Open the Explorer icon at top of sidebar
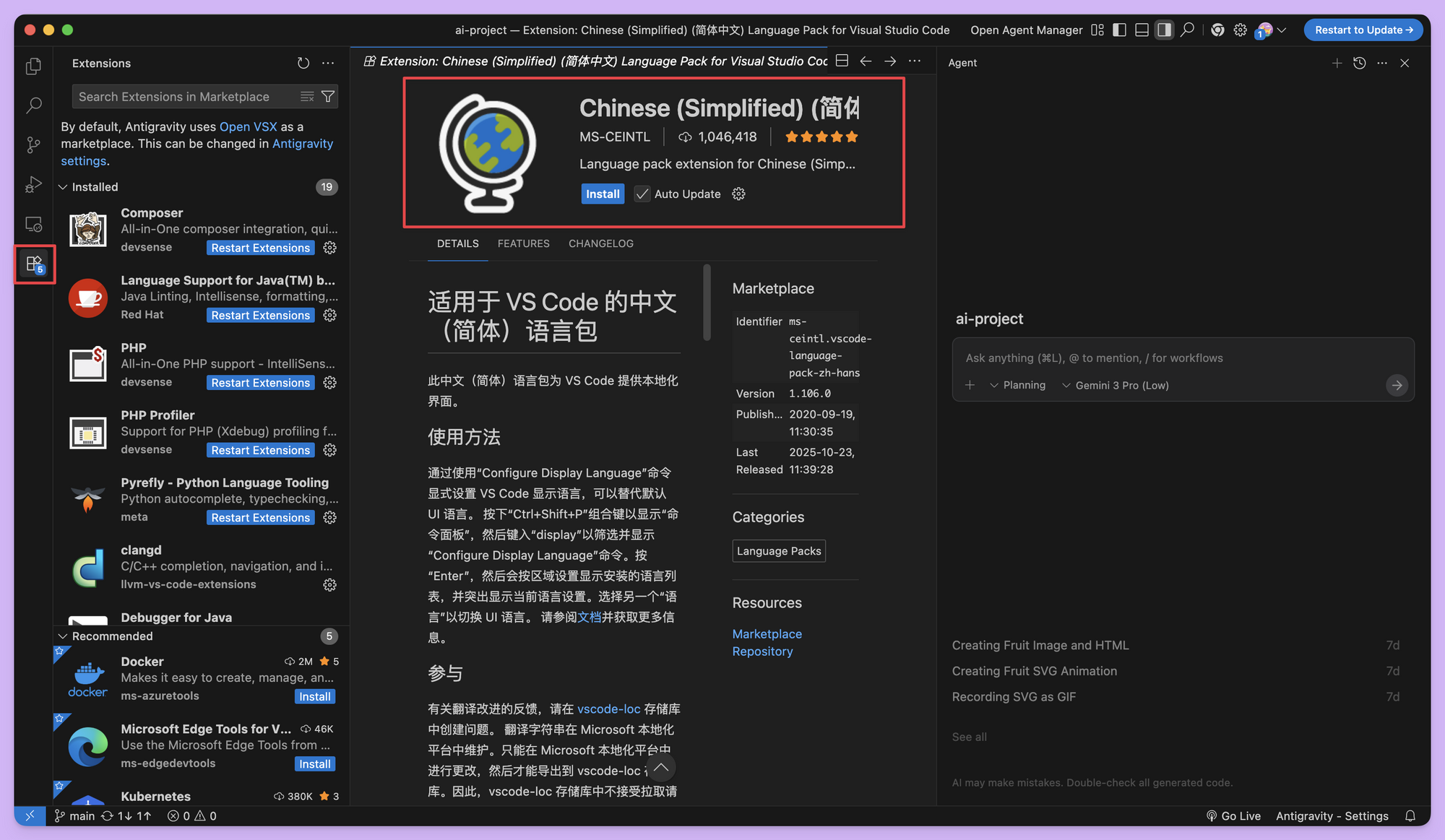1445x840 pixels. click(x=33, y=65)
